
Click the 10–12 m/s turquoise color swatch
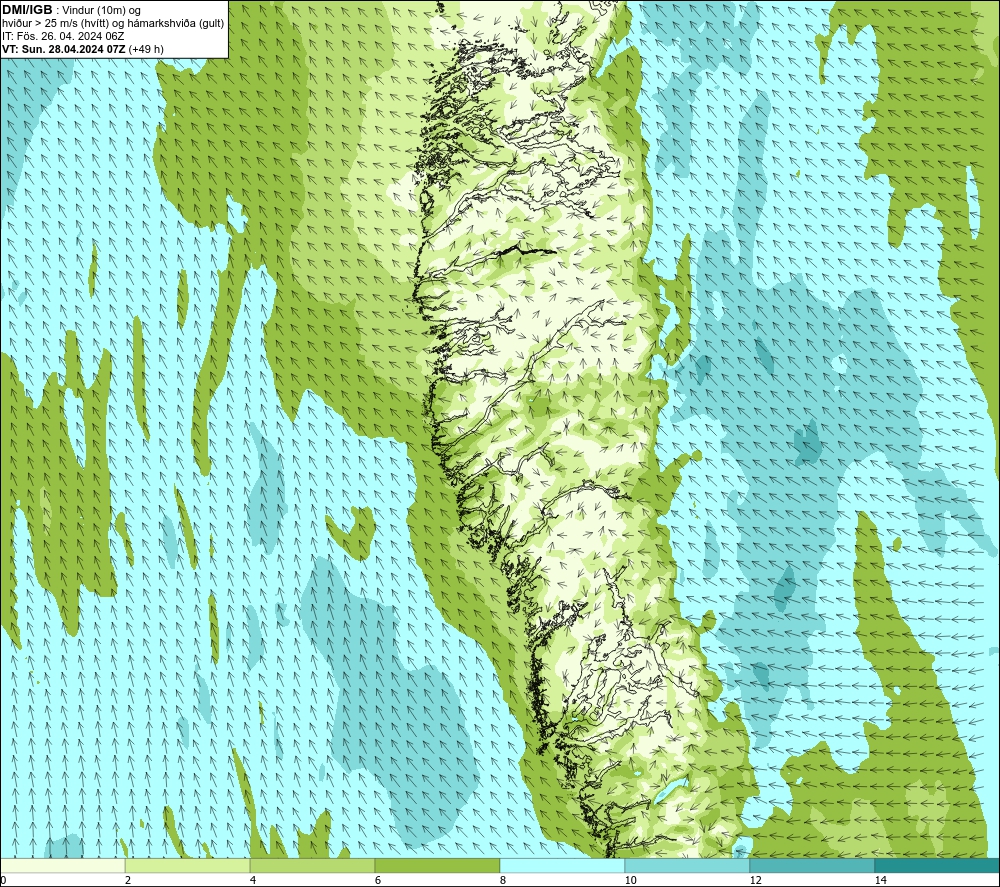point(688,866)
